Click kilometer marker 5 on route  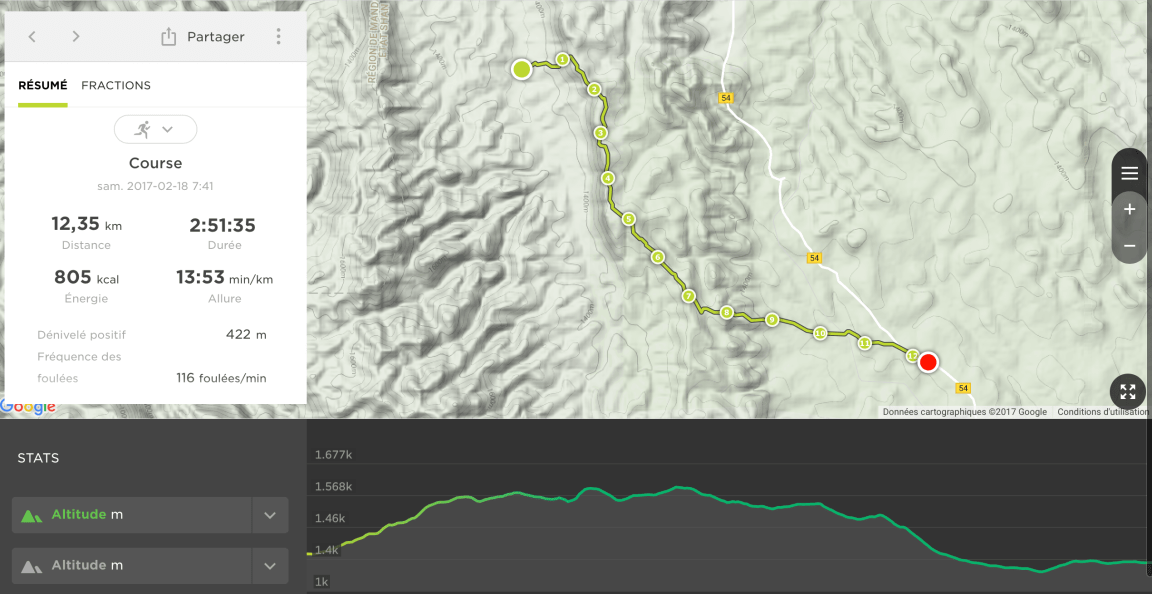pyautogui.click(x=628, y=219)
